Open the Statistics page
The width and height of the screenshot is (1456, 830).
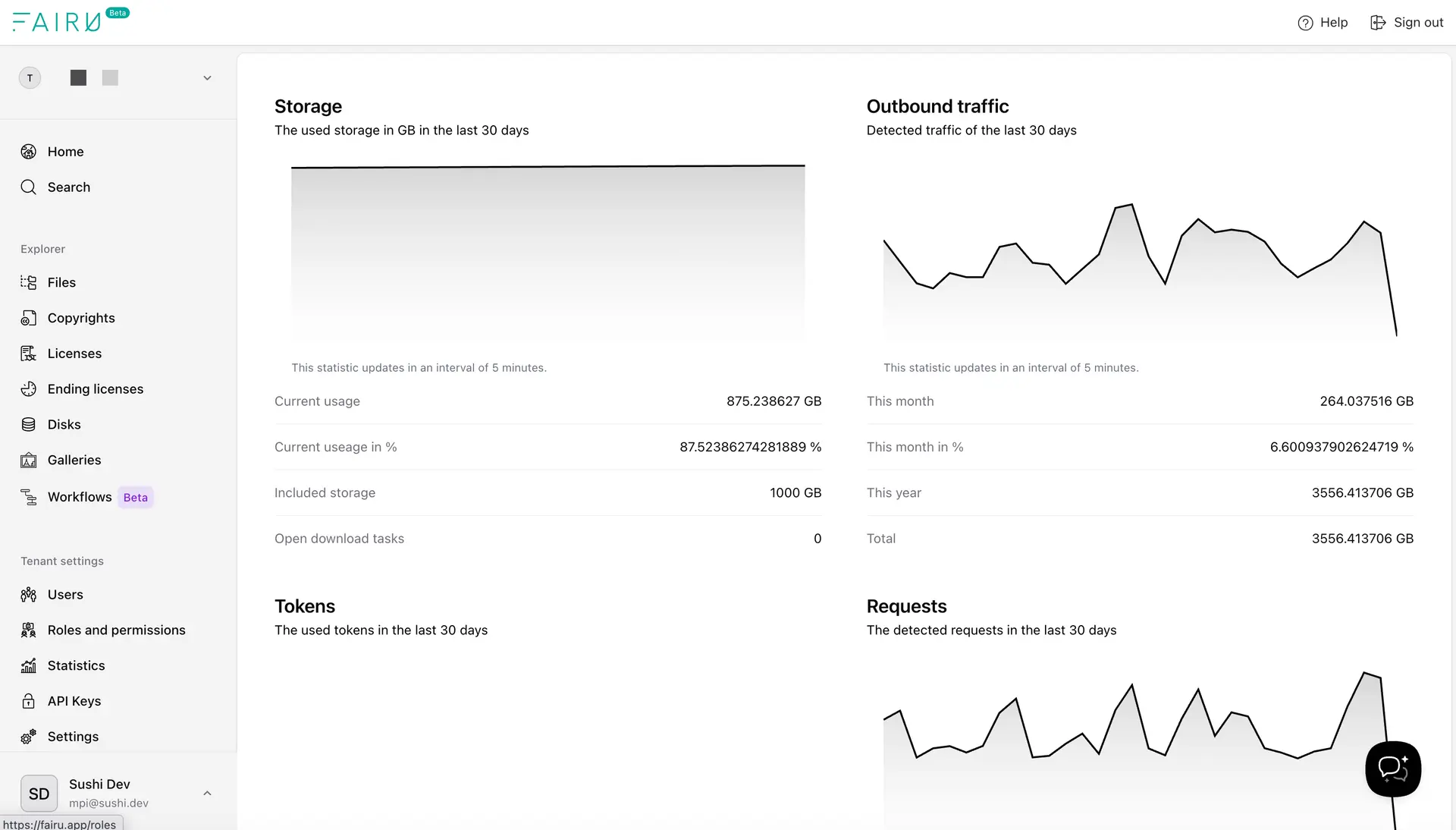pos(76,665)
